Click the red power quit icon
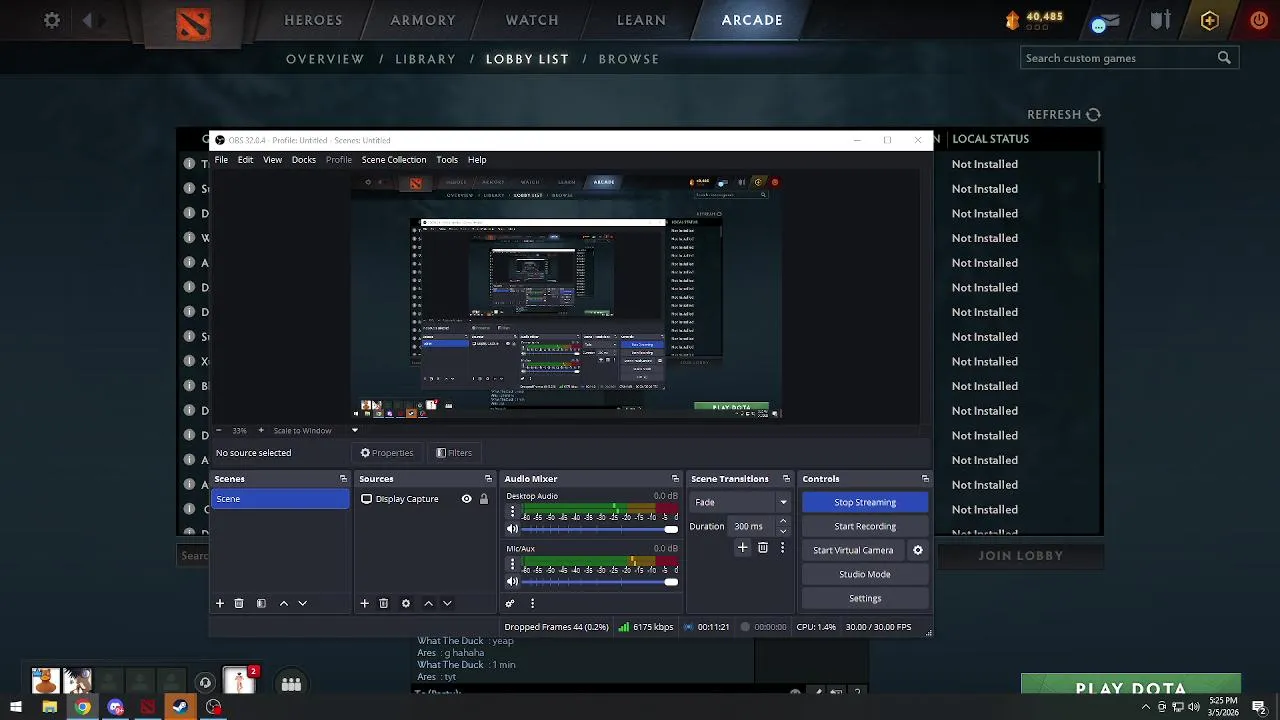This screenshot has width=1280, height=720. [x=1259, y=20]
